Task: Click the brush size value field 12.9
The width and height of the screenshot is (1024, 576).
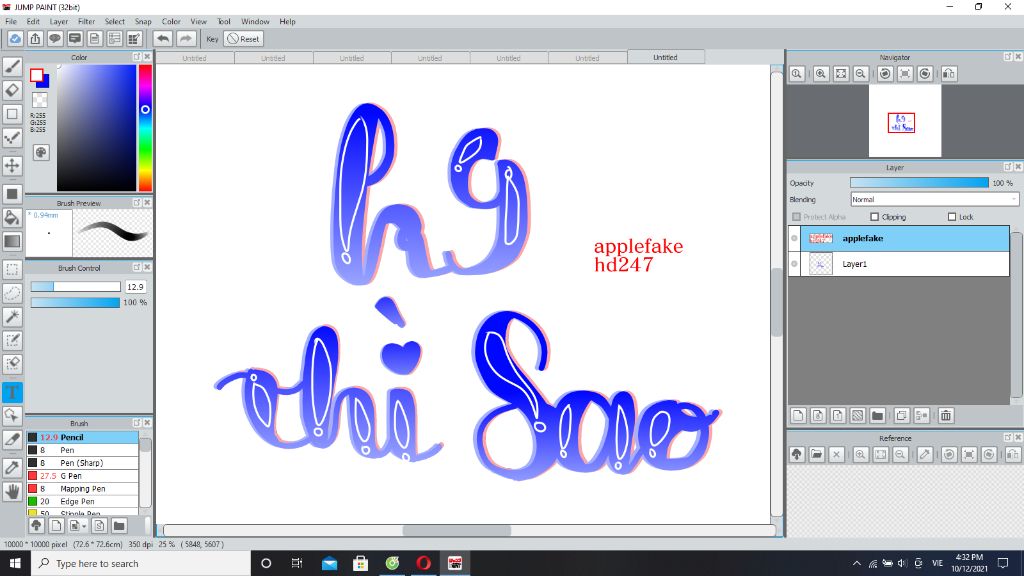Action: pyautogui.click(x=135, y=287)
